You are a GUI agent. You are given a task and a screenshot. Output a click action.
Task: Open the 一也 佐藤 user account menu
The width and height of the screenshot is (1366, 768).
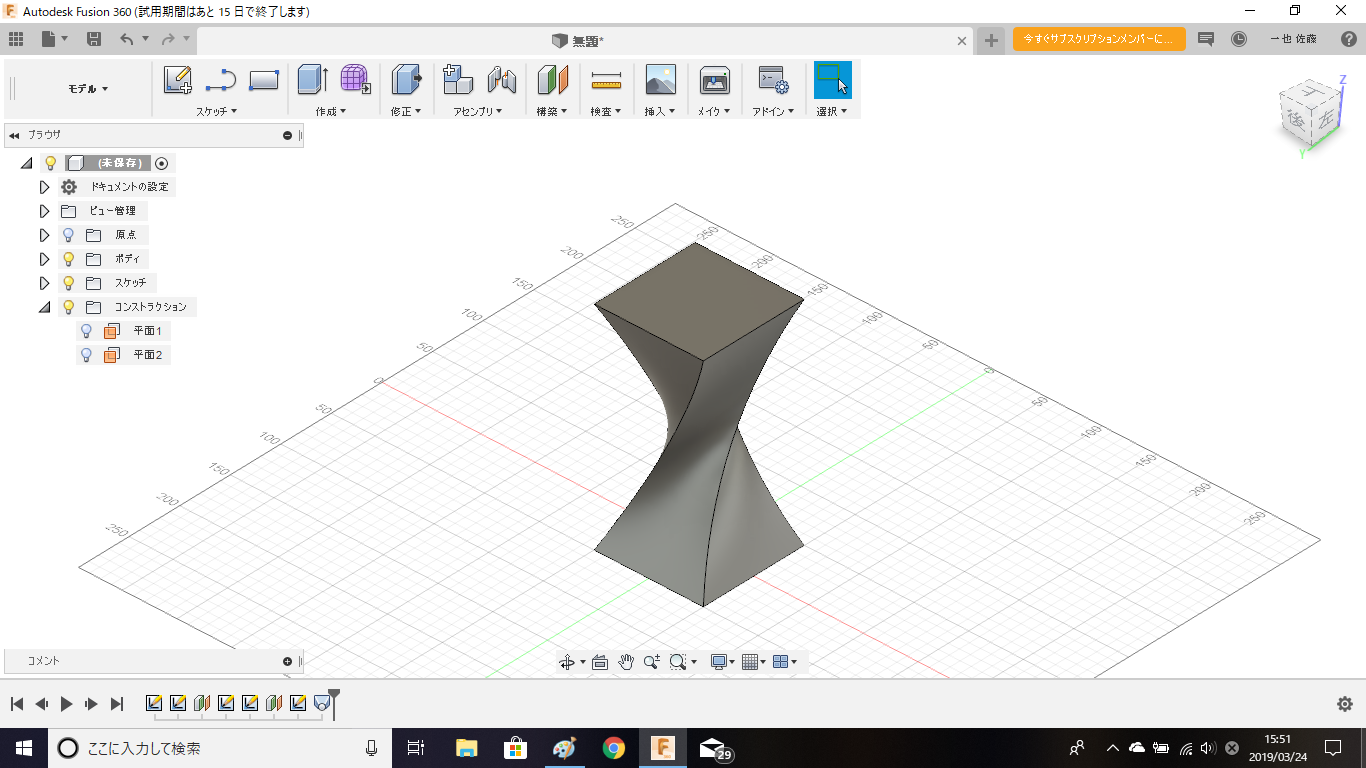1293,39
